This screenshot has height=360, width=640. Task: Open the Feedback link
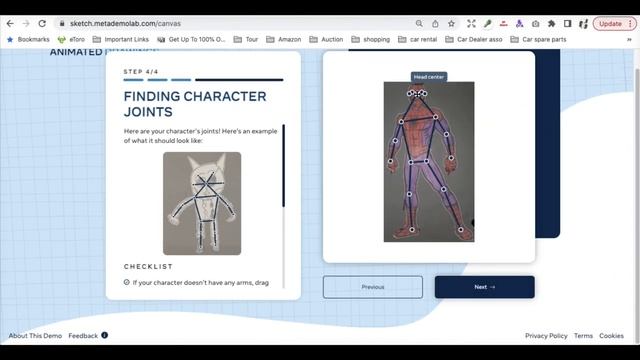[83, 336]
